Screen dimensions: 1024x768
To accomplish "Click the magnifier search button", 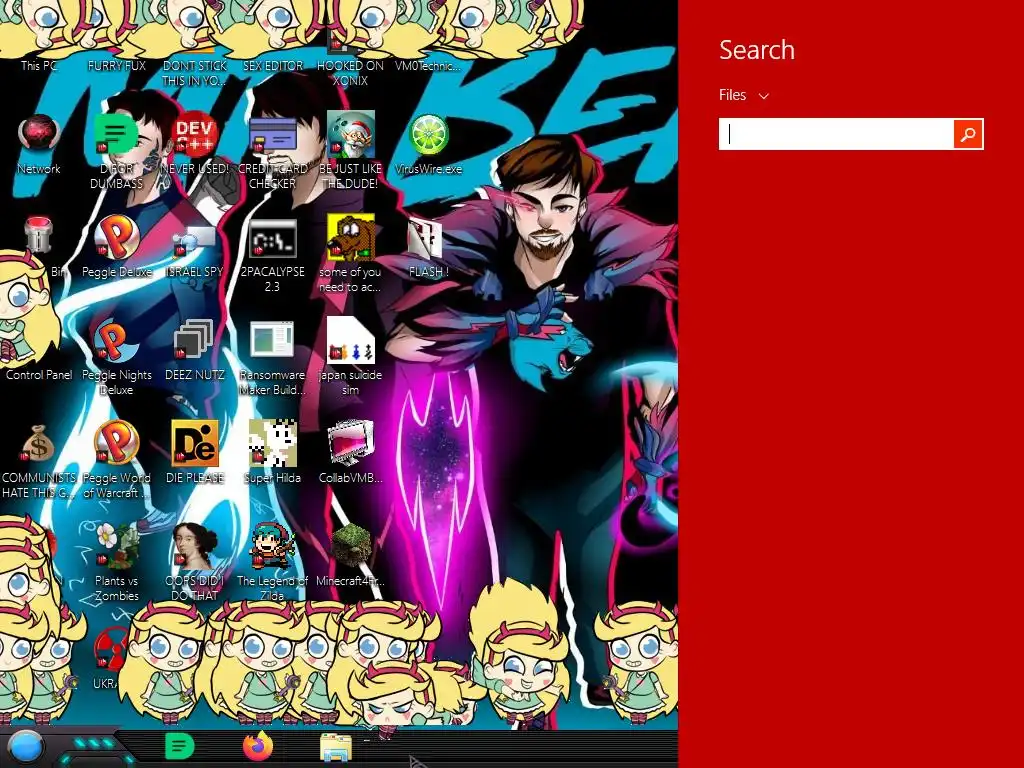I will (x=968, y=134).
